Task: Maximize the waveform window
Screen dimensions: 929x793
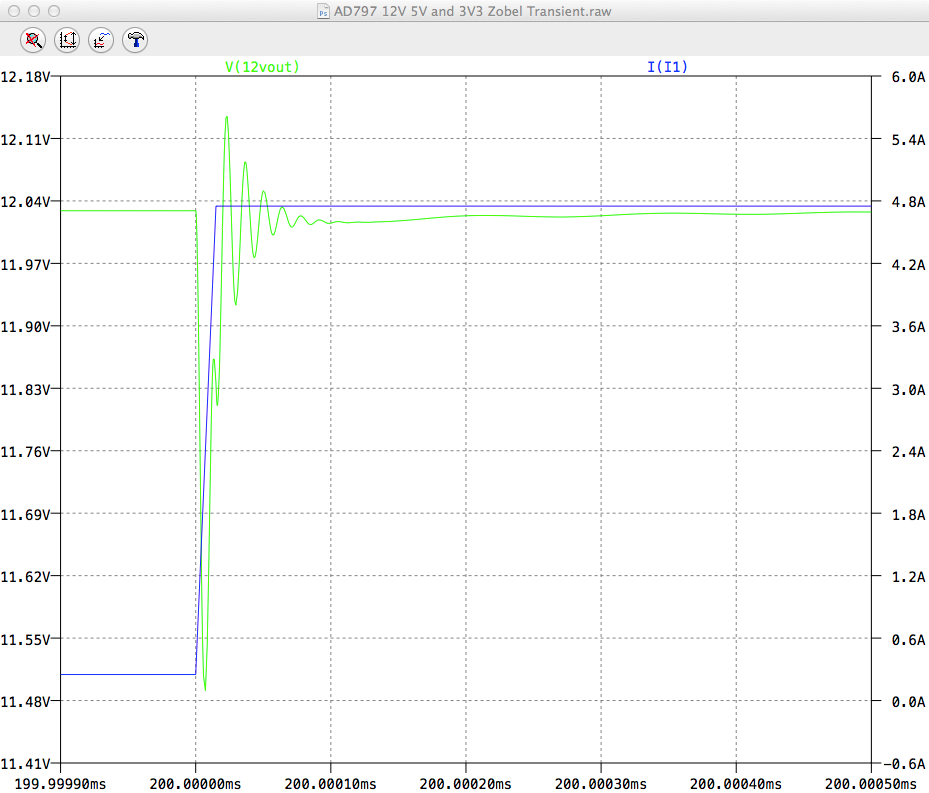Action: coord(54,11)
